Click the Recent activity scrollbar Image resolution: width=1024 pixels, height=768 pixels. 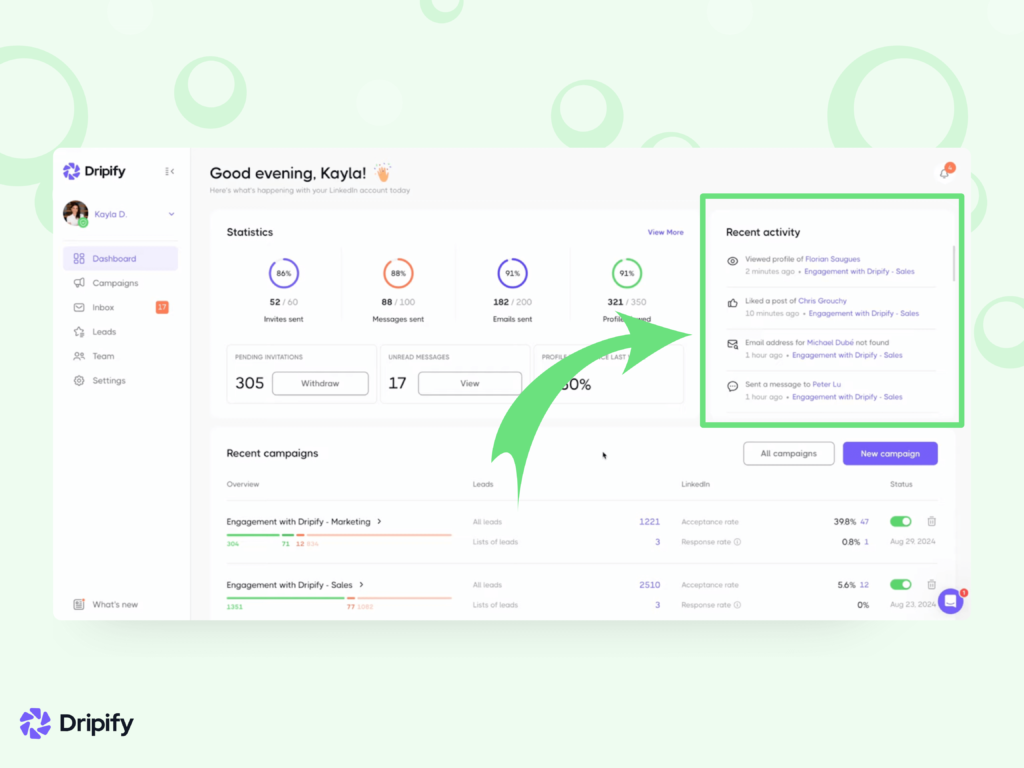954,262
